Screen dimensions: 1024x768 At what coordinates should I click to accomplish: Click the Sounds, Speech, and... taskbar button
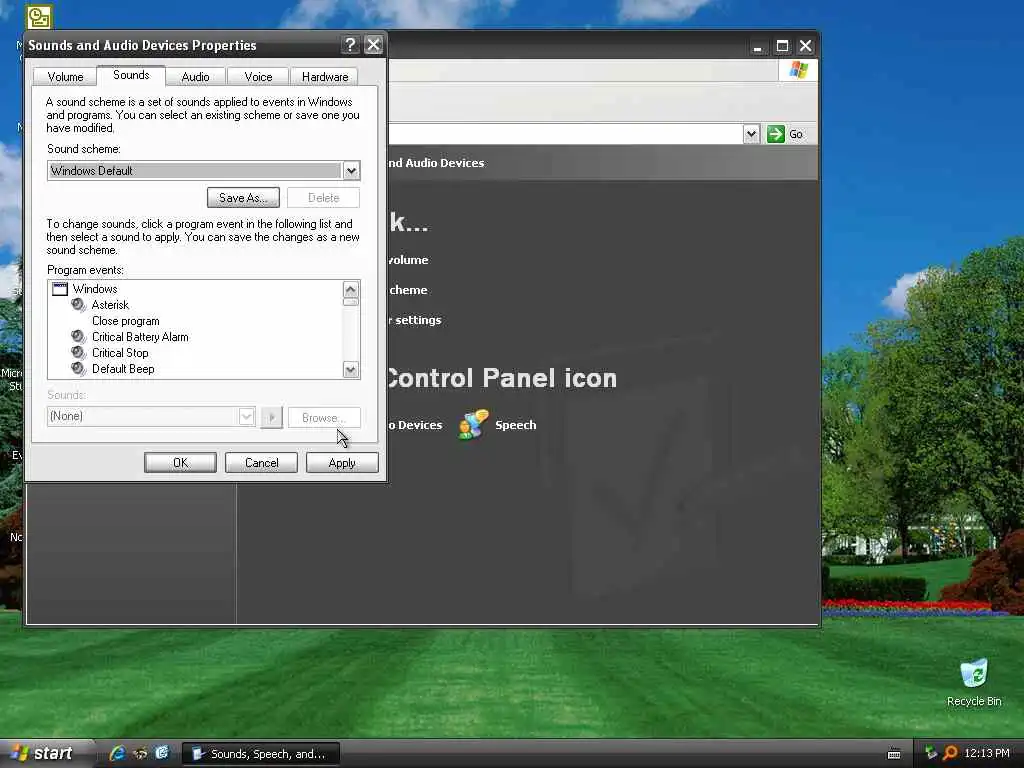(x=261, y=754)
